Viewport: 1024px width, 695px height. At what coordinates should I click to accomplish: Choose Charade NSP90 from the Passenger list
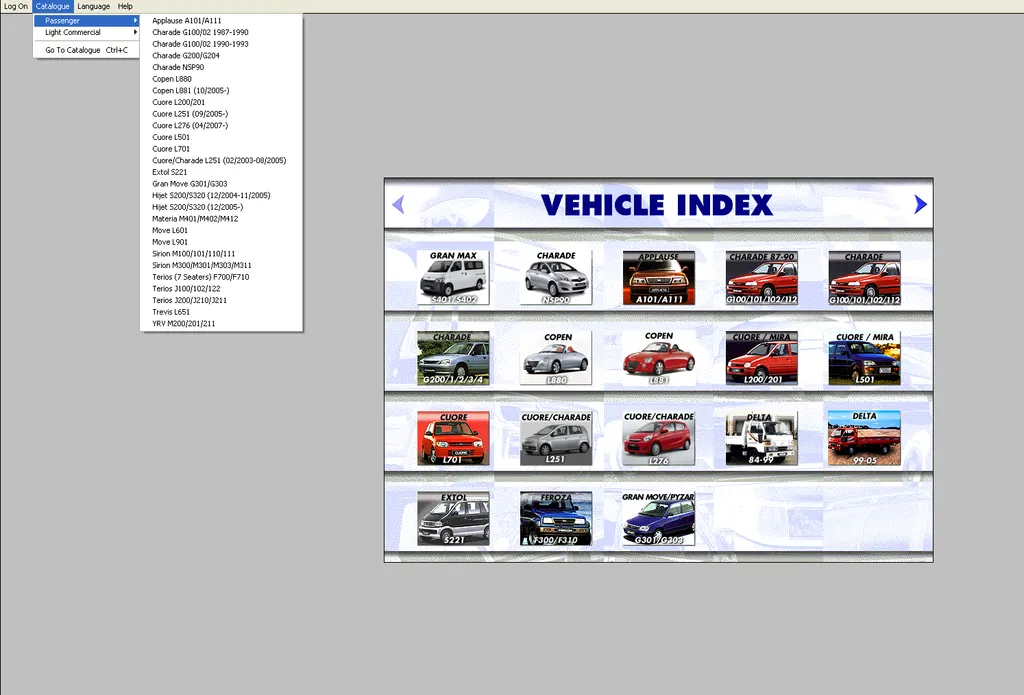221,67
